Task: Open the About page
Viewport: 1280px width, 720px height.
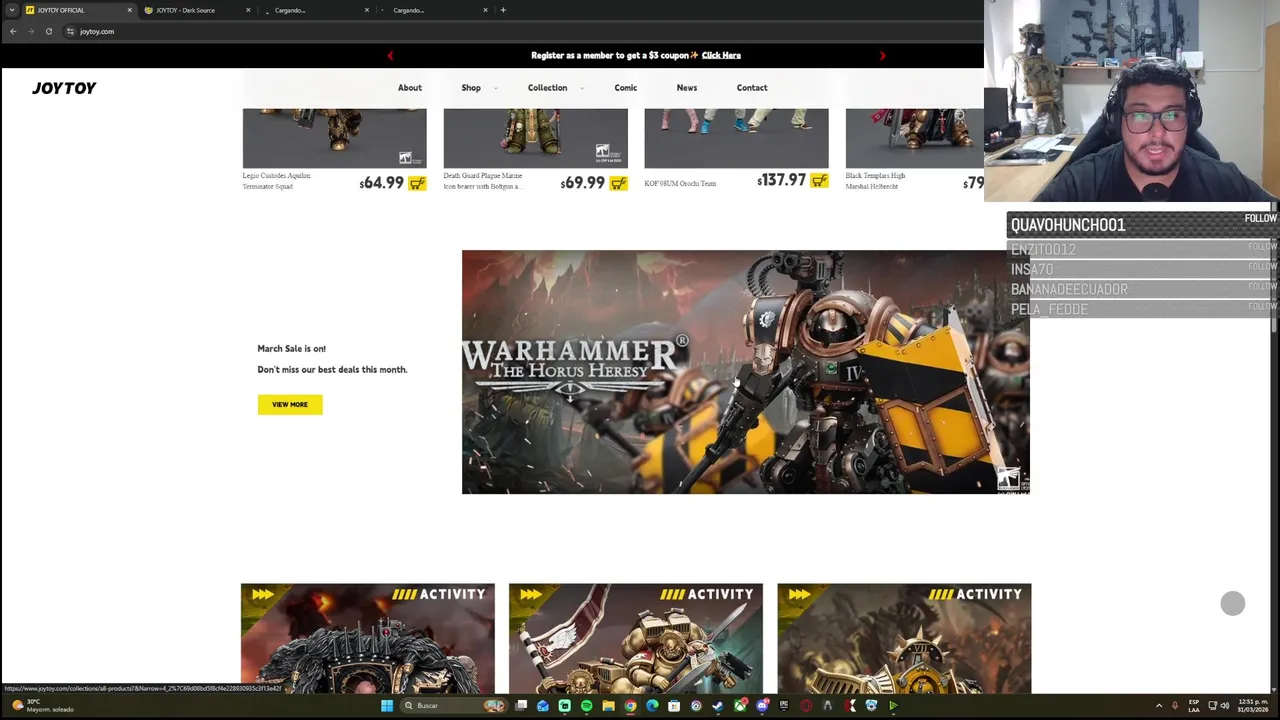Action: 410,88
